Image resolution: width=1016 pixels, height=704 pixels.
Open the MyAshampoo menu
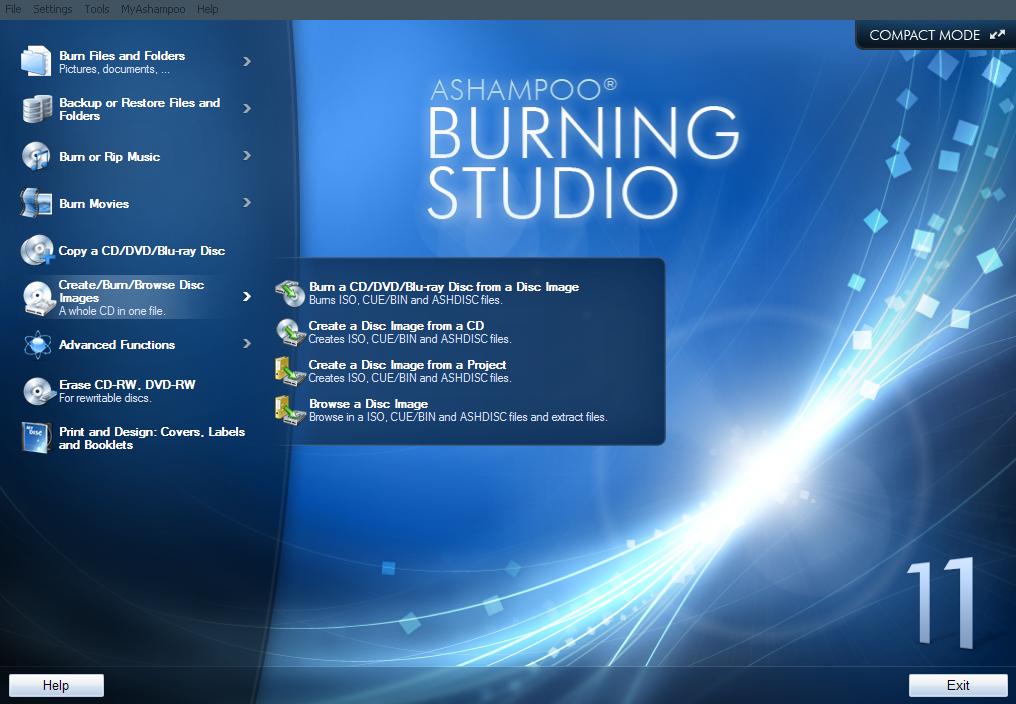click(153, 9)
